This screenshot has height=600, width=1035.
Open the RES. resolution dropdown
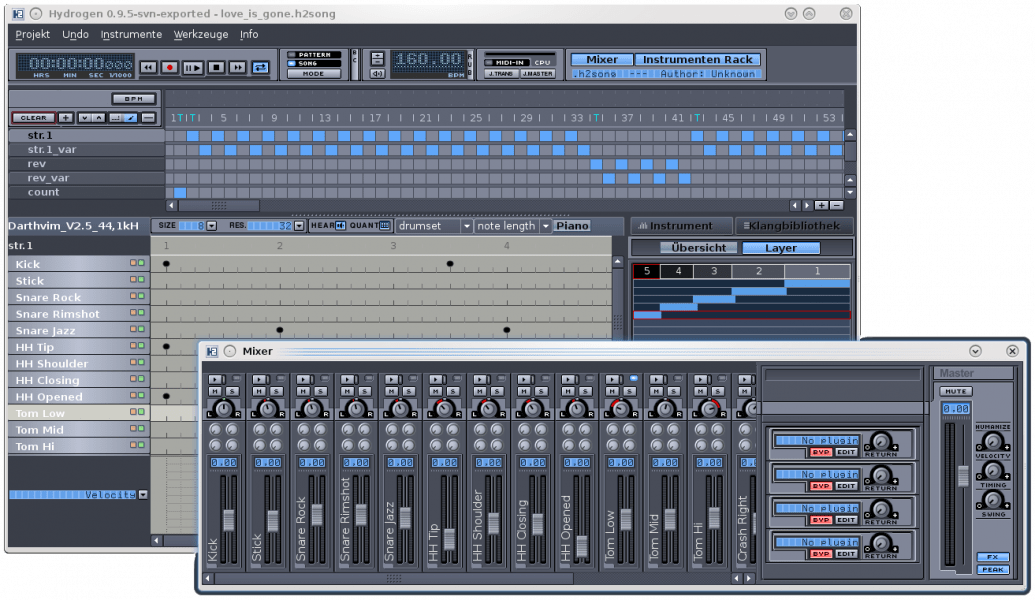pyautogui.click(x=298, y=226)
